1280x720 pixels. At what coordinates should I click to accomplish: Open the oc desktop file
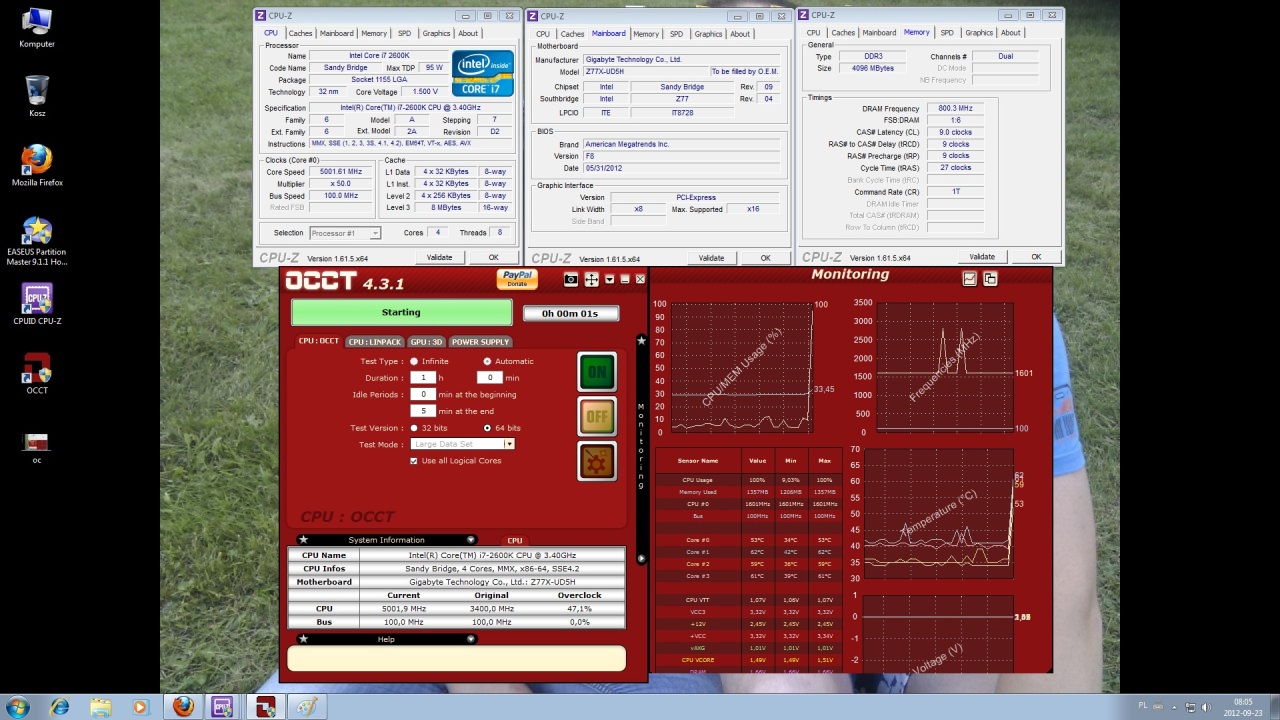[x=37, y=447]
